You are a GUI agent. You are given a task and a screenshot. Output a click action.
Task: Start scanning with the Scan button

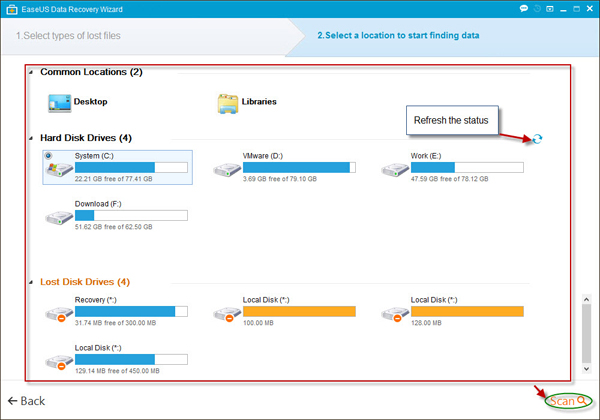(x=567, y=401)
